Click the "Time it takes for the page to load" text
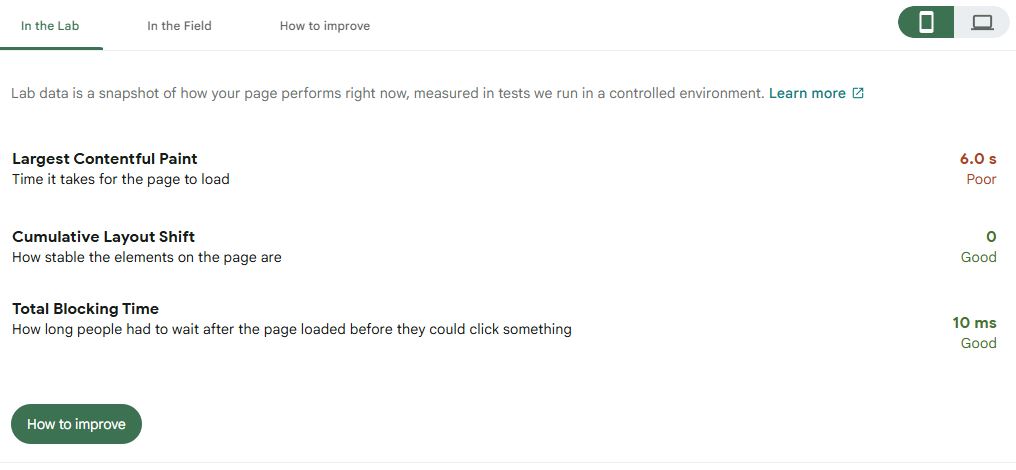The height and width of the screenshot is (470, 1016). [x=121, y=180]
